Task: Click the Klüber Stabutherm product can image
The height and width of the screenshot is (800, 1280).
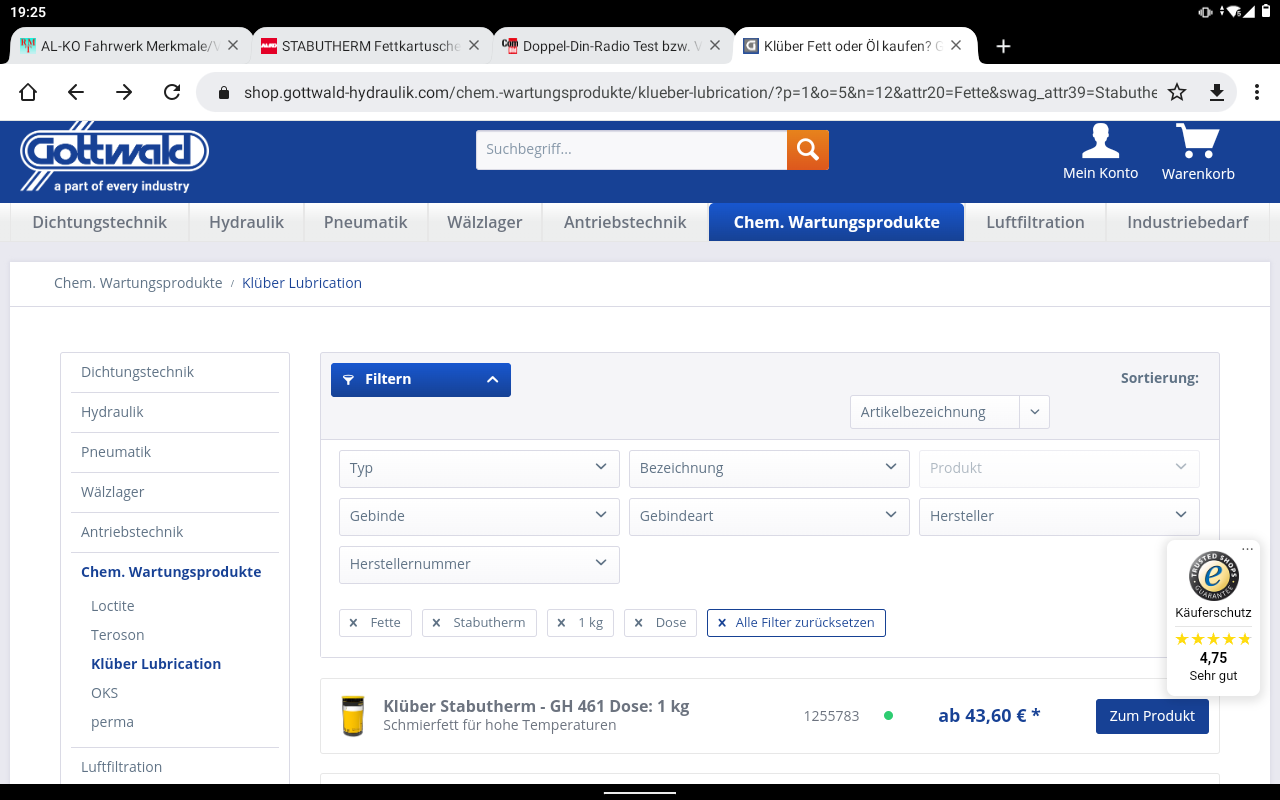Action: coord(352,716)
